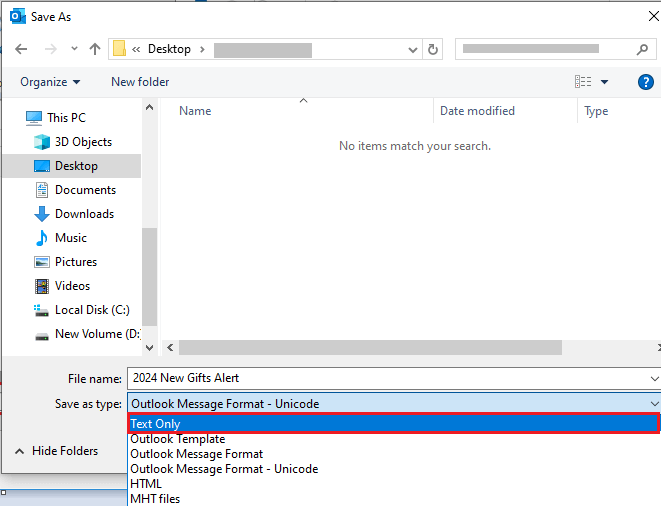Refresh the current folder view
Image resolution: width=661 pixels, height=506 pixels.
click(433, 49)
